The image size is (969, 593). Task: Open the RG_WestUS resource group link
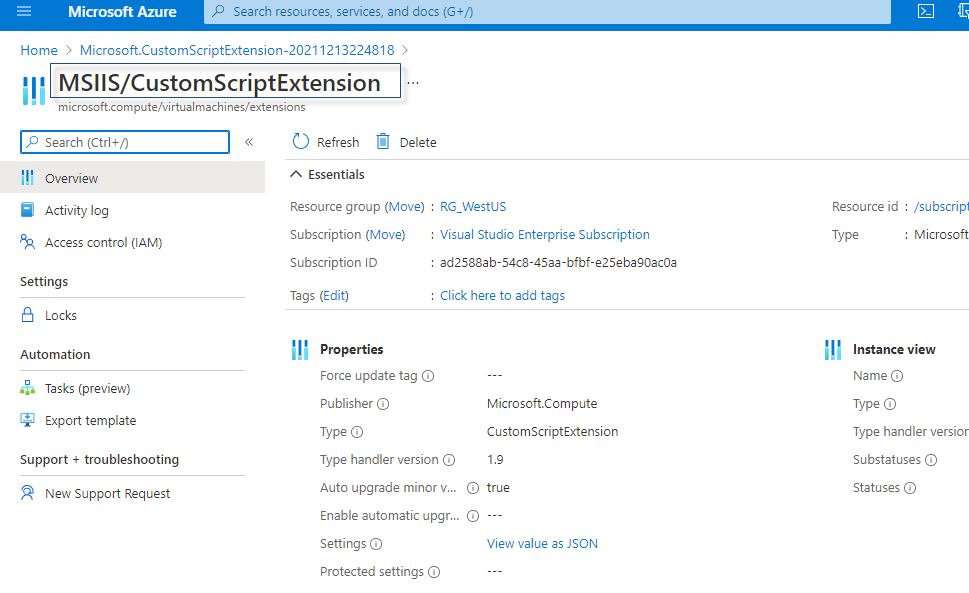473,206
